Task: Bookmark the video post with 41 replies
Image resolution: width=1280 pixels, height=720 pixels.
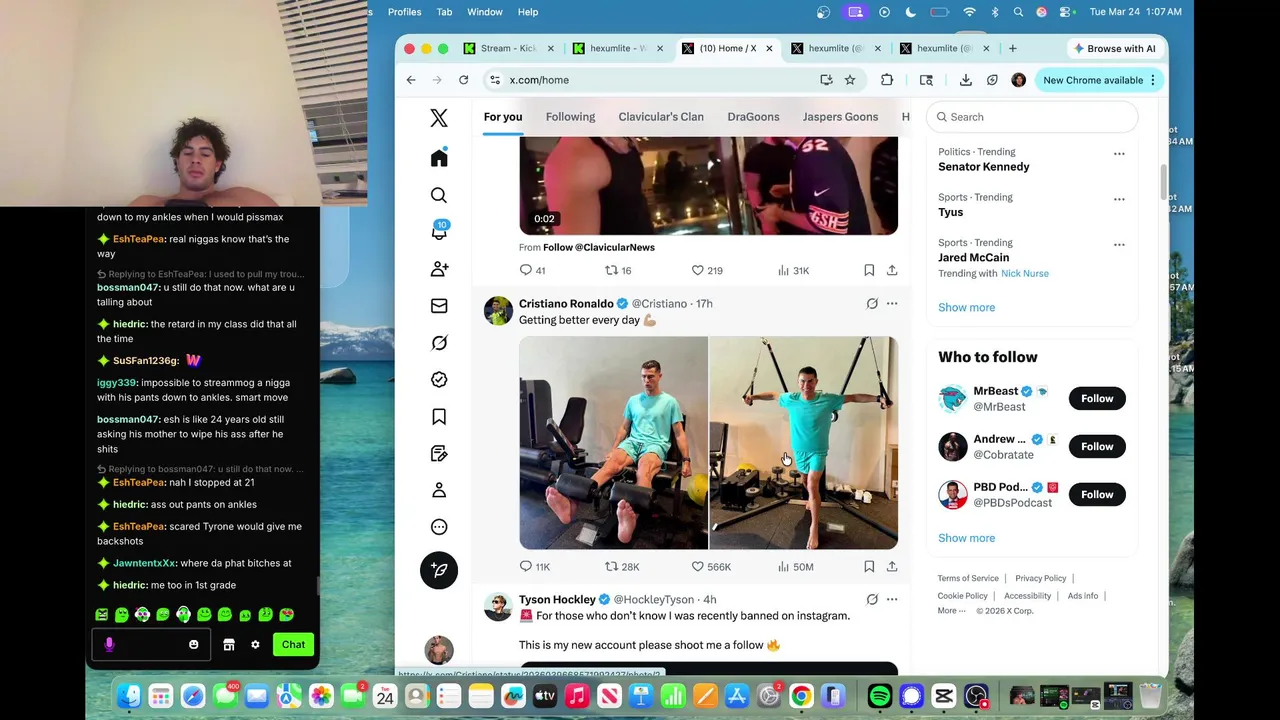Action: pos(869,270)
